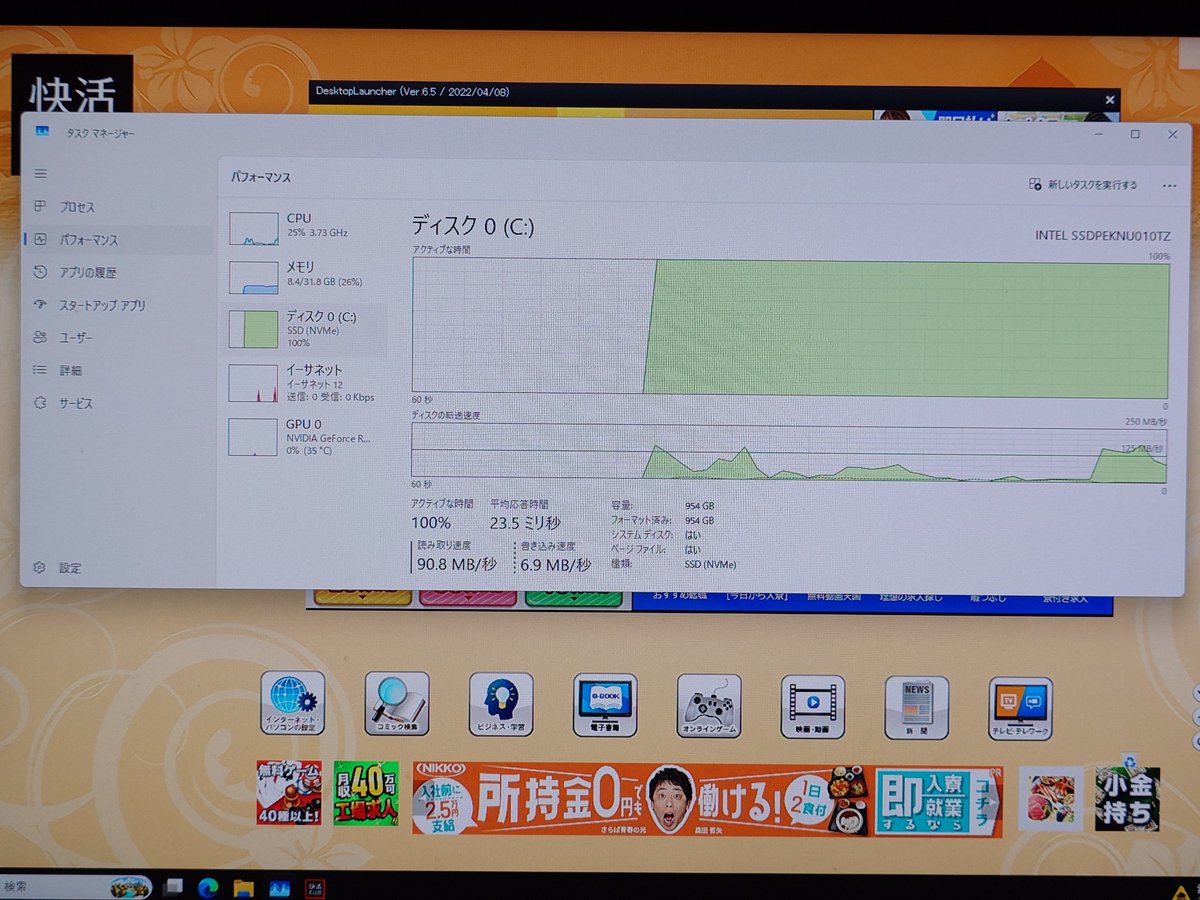Select the イーサネット performance item
The width and height of the screenshot is (1200, 900).
[303, 383]
